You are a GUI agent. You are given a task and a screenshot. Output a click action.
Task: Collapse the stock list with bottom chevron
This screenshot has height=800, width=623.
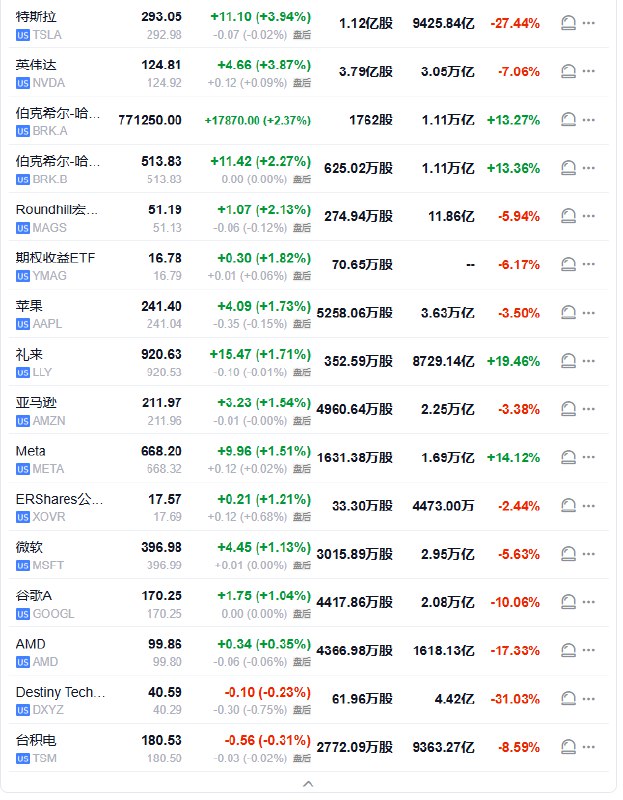(308, 784)
